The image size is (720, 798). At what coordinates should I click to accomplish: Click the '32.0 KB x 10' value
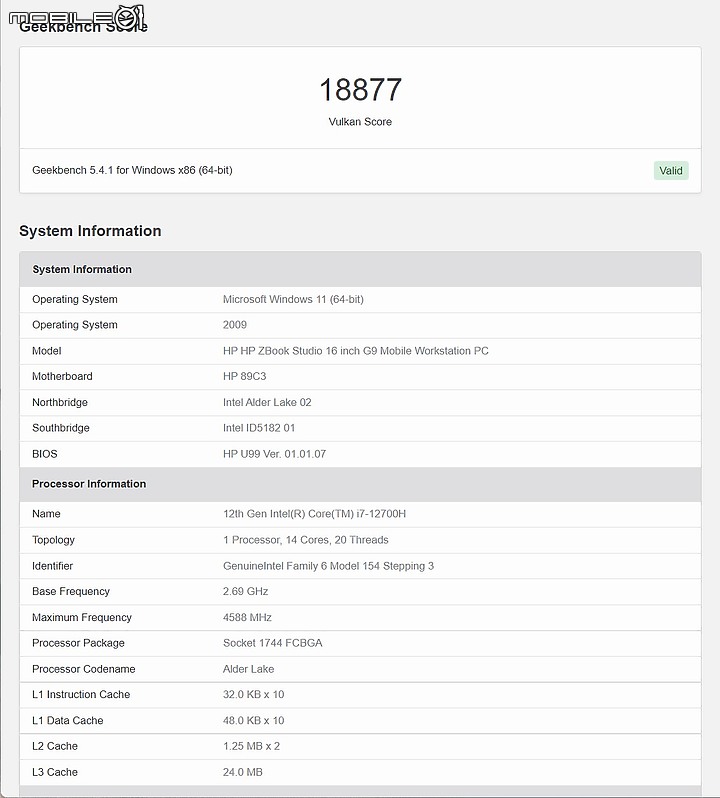tap(253, 695)
